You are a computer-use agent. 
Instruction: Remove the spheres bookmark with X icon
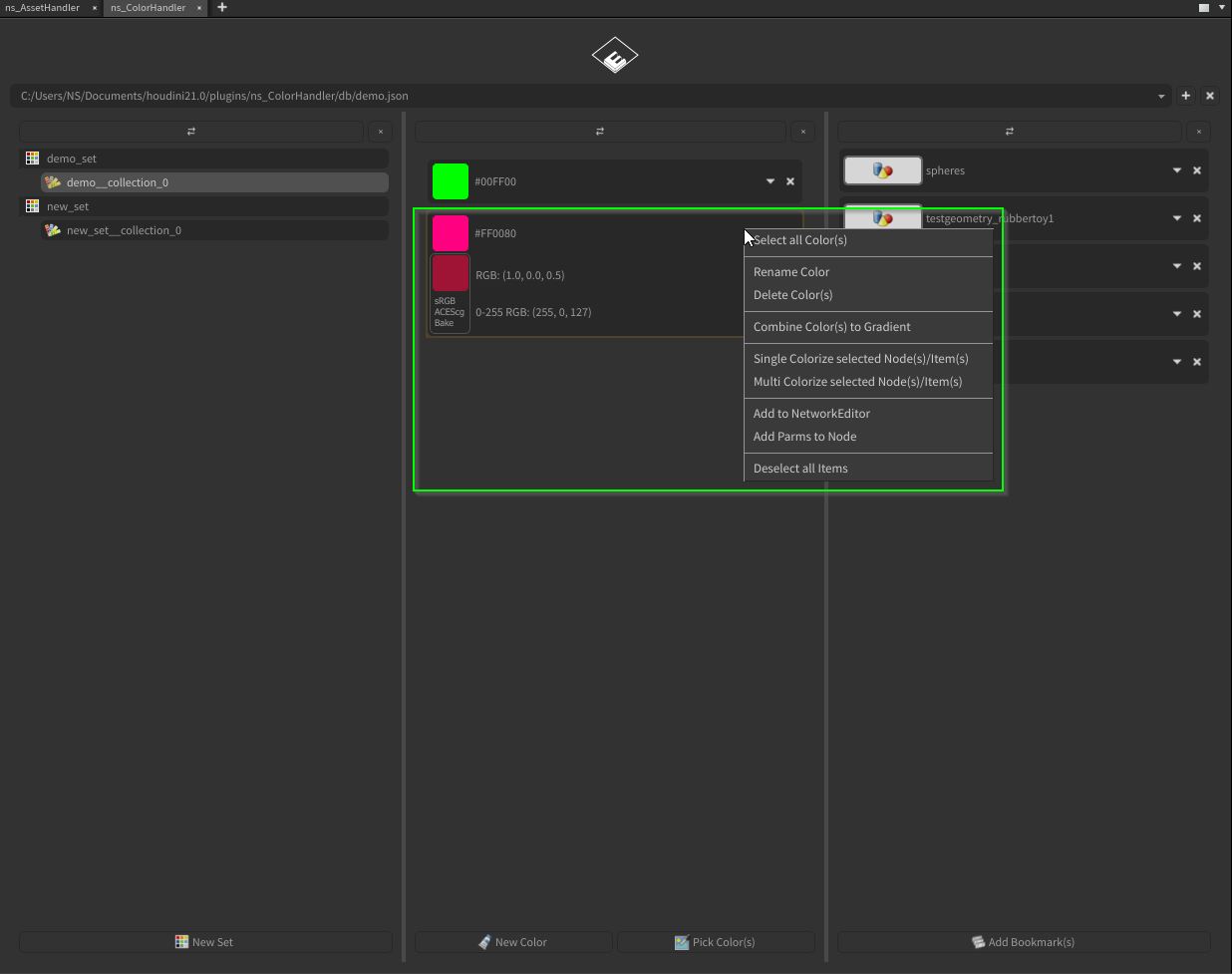point(1197,170)
